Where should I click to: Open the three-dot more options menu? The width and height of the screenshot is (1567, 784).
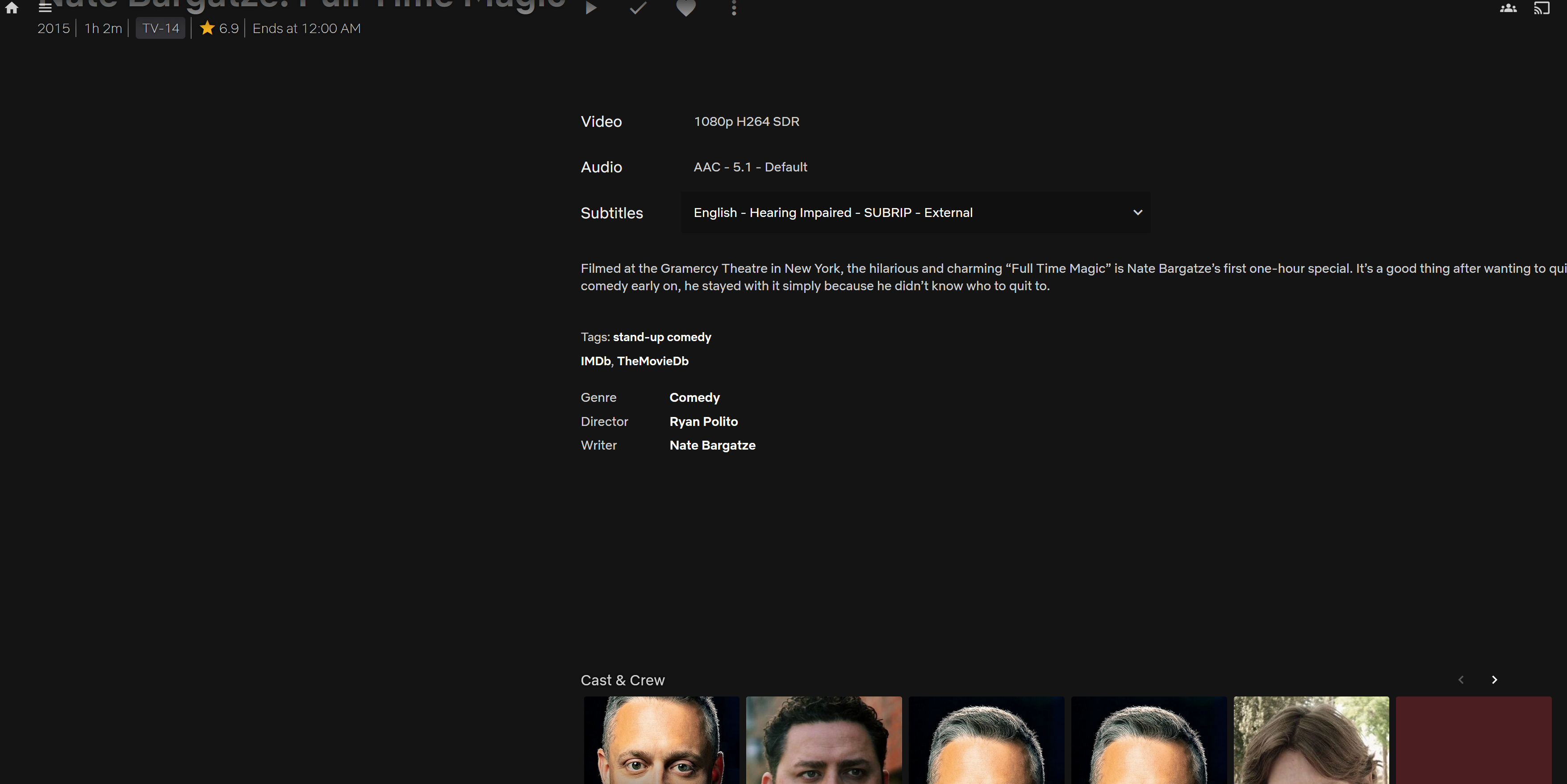734,8
